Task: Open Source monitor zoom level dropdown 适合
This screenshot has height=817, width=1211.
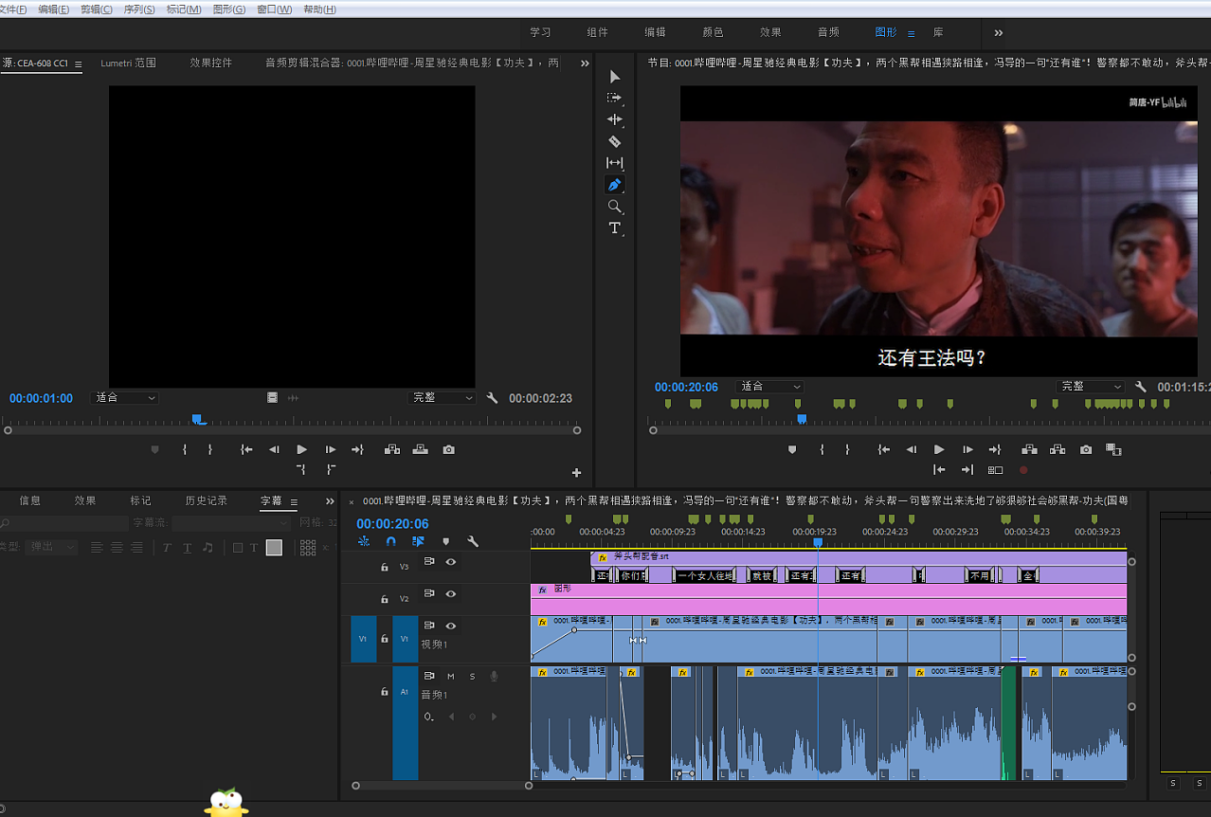Action: (x=125, y=398)
